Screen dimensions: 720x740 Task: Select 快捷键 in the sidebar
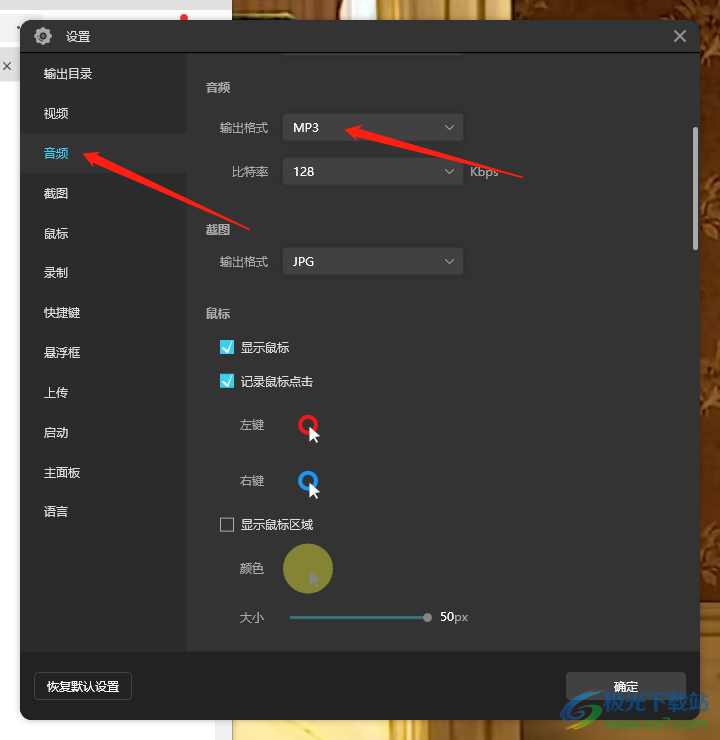pyautogui.click(x=62, y=312)
